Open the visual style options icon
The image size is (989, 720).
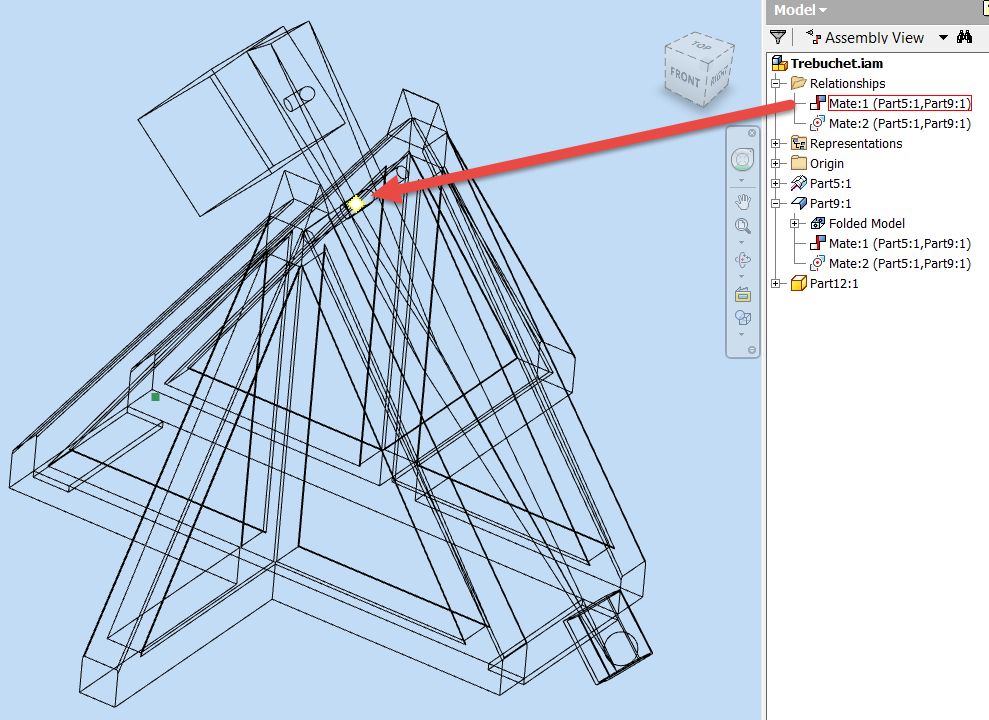pos(741,318)
